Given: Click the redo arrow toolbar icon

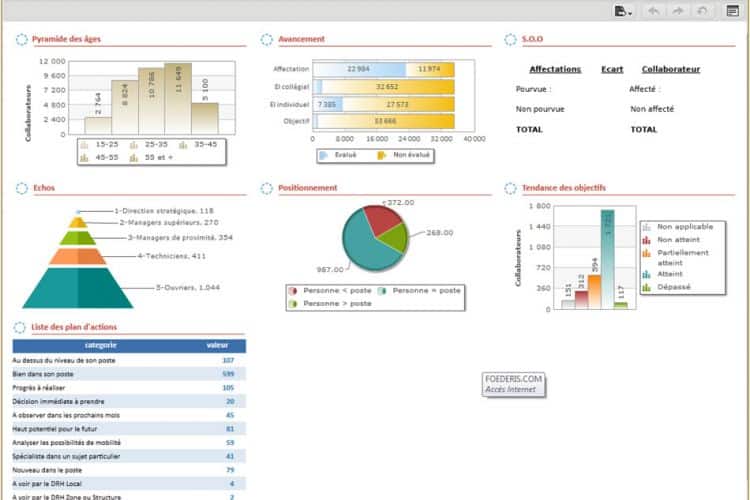Looking at the screenshot, I should coord(678,11).
